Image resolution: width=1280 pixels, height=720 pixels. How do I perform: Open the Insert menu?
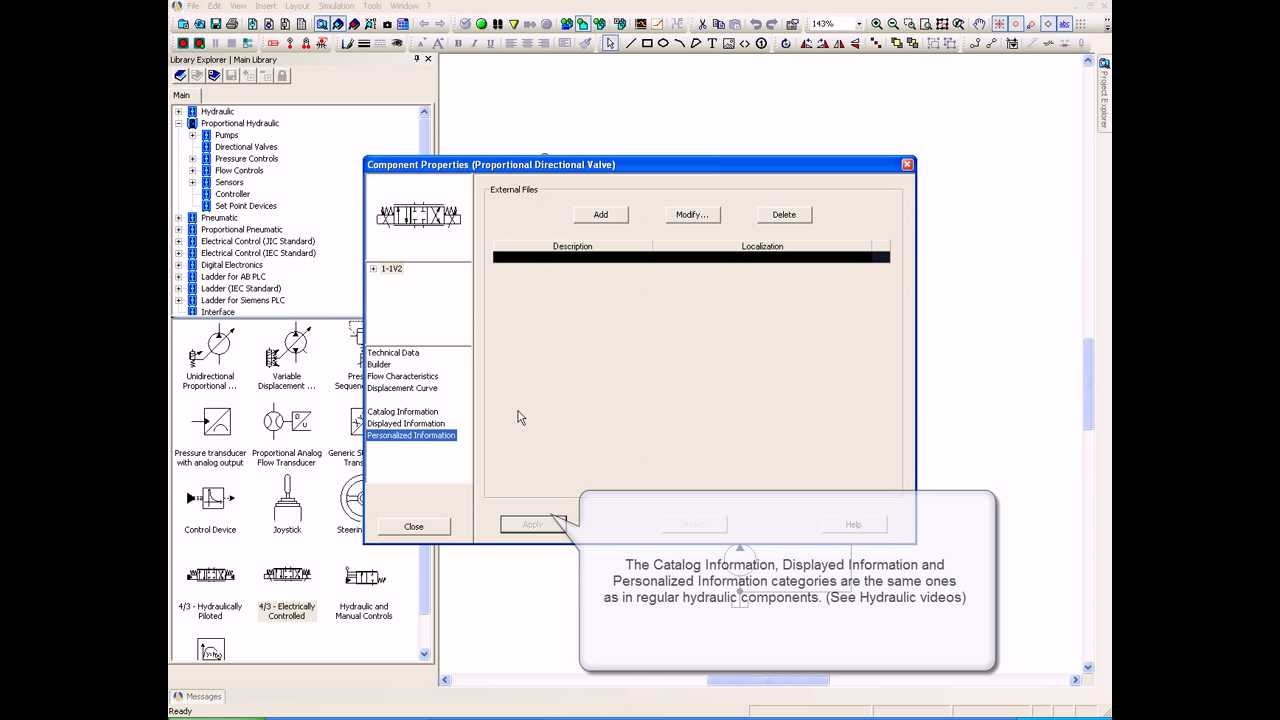(x=265, y=6)
